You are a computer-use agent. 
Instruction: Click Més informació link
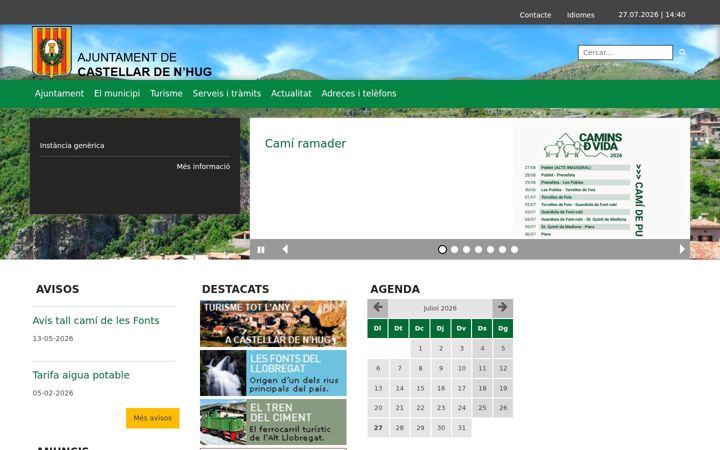click(203, 166)
